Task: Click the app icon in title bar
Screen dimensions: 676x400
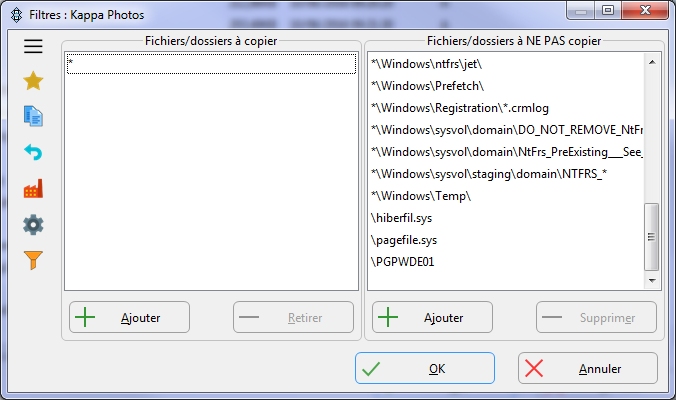Action: [16, 15]
